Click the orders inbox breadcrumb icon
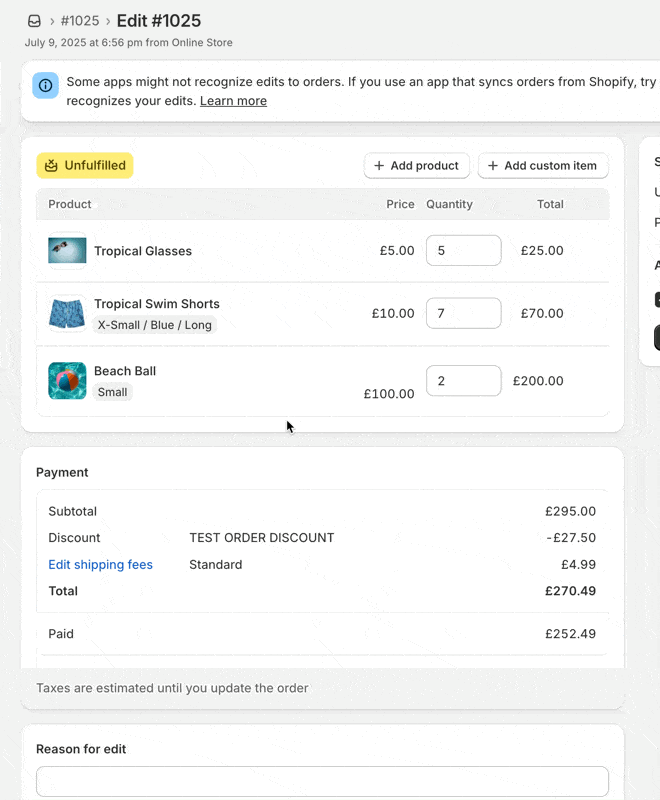The width and height of the screenshot is (660, 800). pyautogui.click(x=34, y=21)
